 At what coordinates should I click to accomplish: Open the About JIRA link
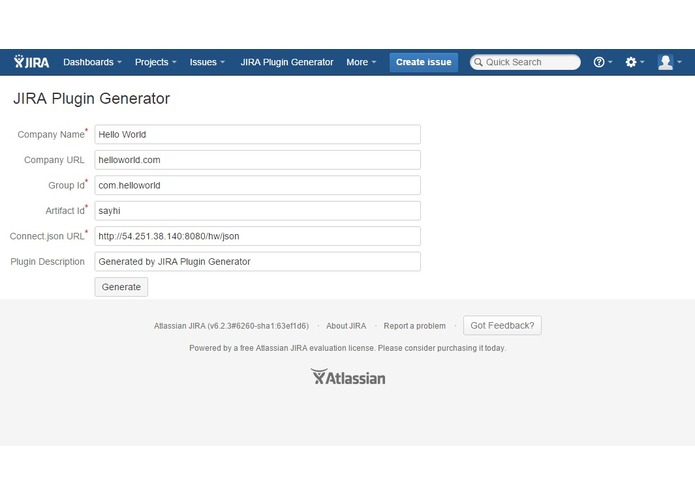pos(346,326)
